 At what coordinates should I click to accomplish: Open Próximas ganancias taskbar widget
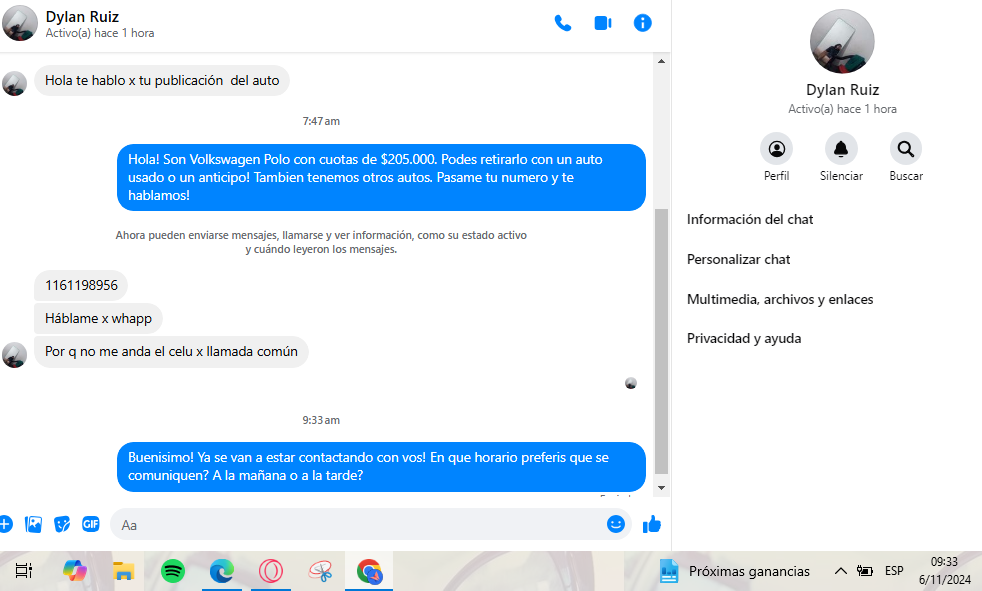(x=734, y=571)
